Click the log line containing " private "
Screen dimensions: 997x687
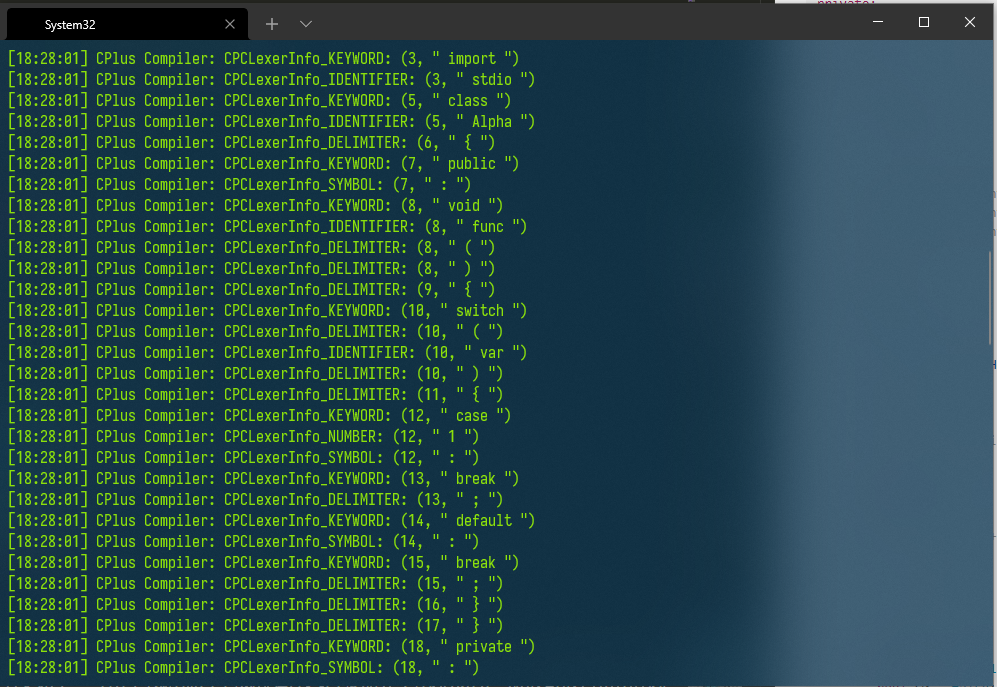coord(272,646)
